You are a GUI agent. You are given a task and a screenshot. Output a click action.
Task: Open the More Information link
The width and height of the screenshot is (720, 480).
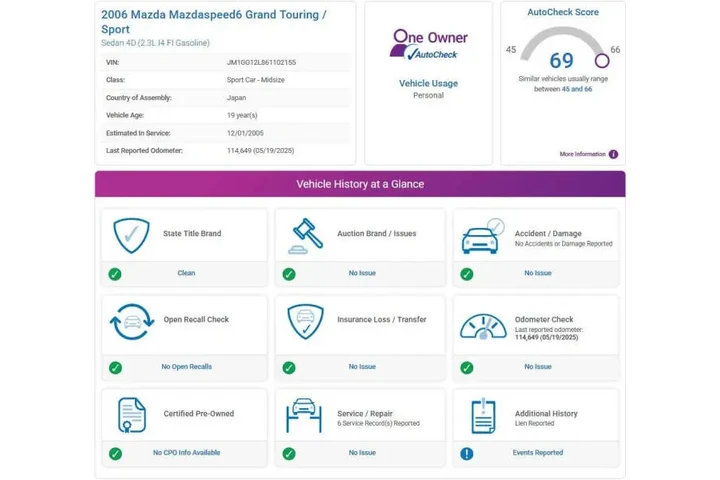click(582, 154)
